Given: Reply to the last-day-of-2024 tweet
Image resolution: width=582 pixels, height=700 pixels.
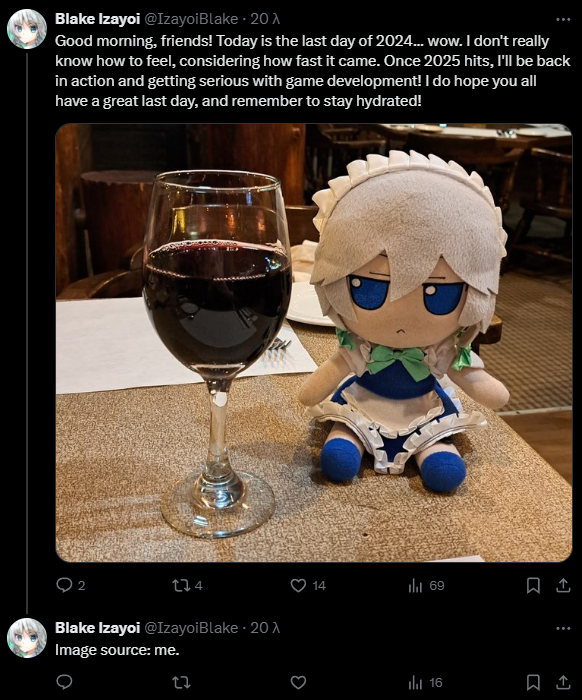Looking at the screenshot, I should 65,585.
